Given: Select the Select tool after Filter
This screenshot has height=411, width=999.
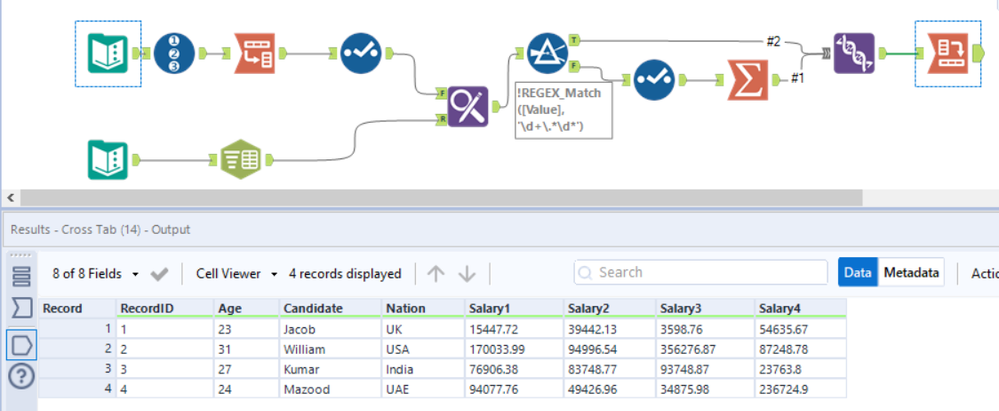Looking at the screenshot, I should (x=654, y=80).
